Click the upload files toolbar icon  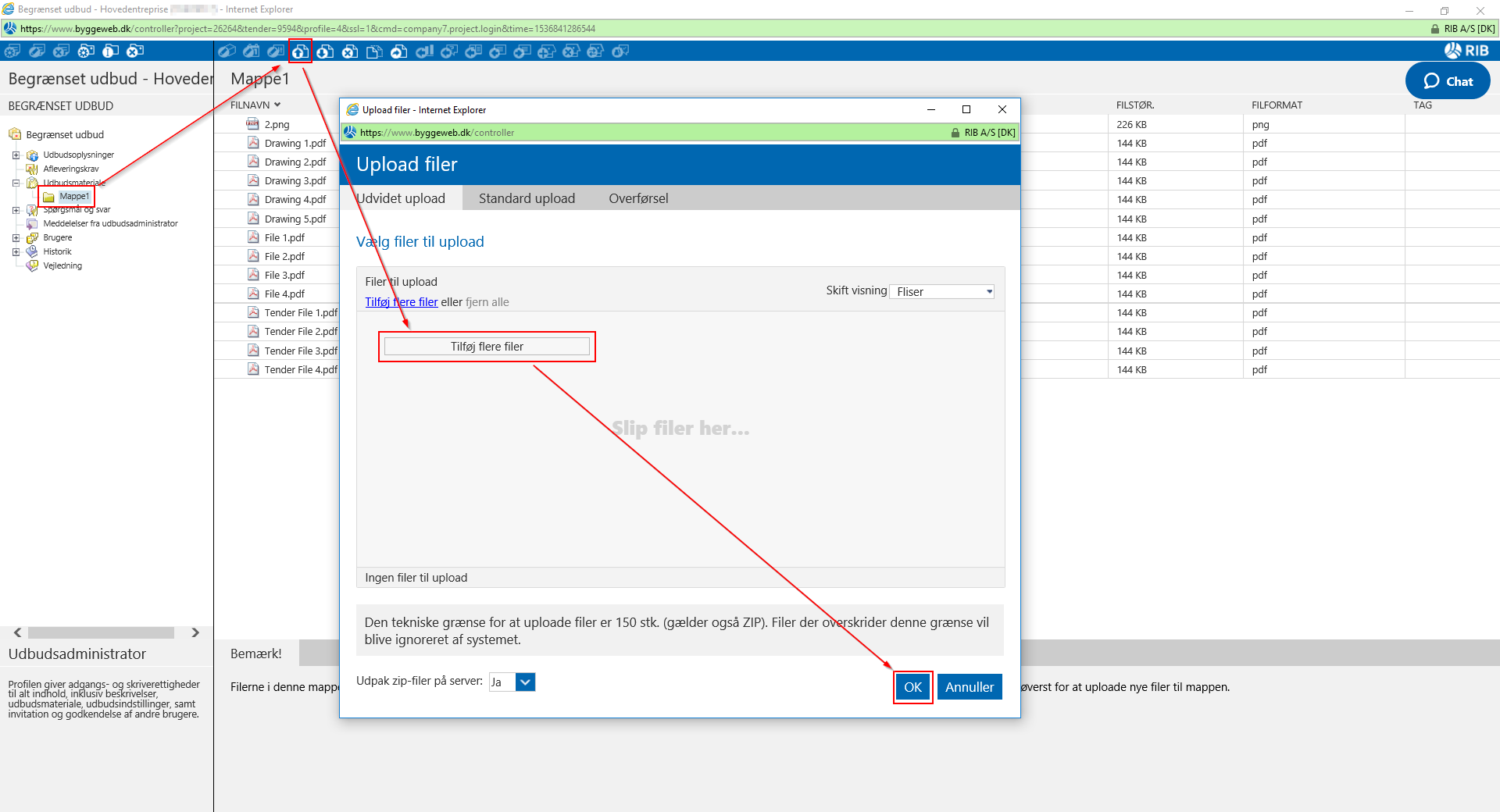tap(301, 52)
